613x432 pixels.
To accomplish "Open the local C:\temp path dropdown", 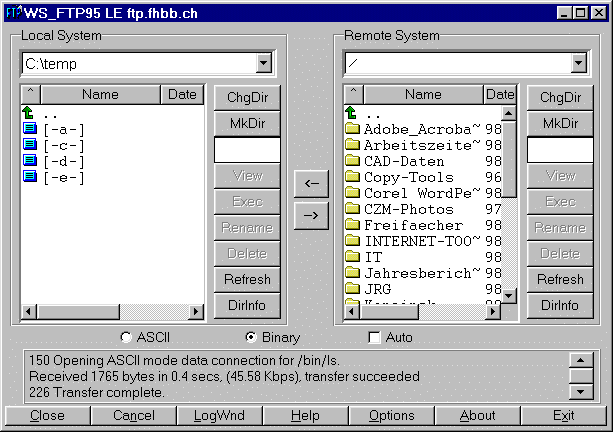I will pyautogui.click(x=263, y=64).
